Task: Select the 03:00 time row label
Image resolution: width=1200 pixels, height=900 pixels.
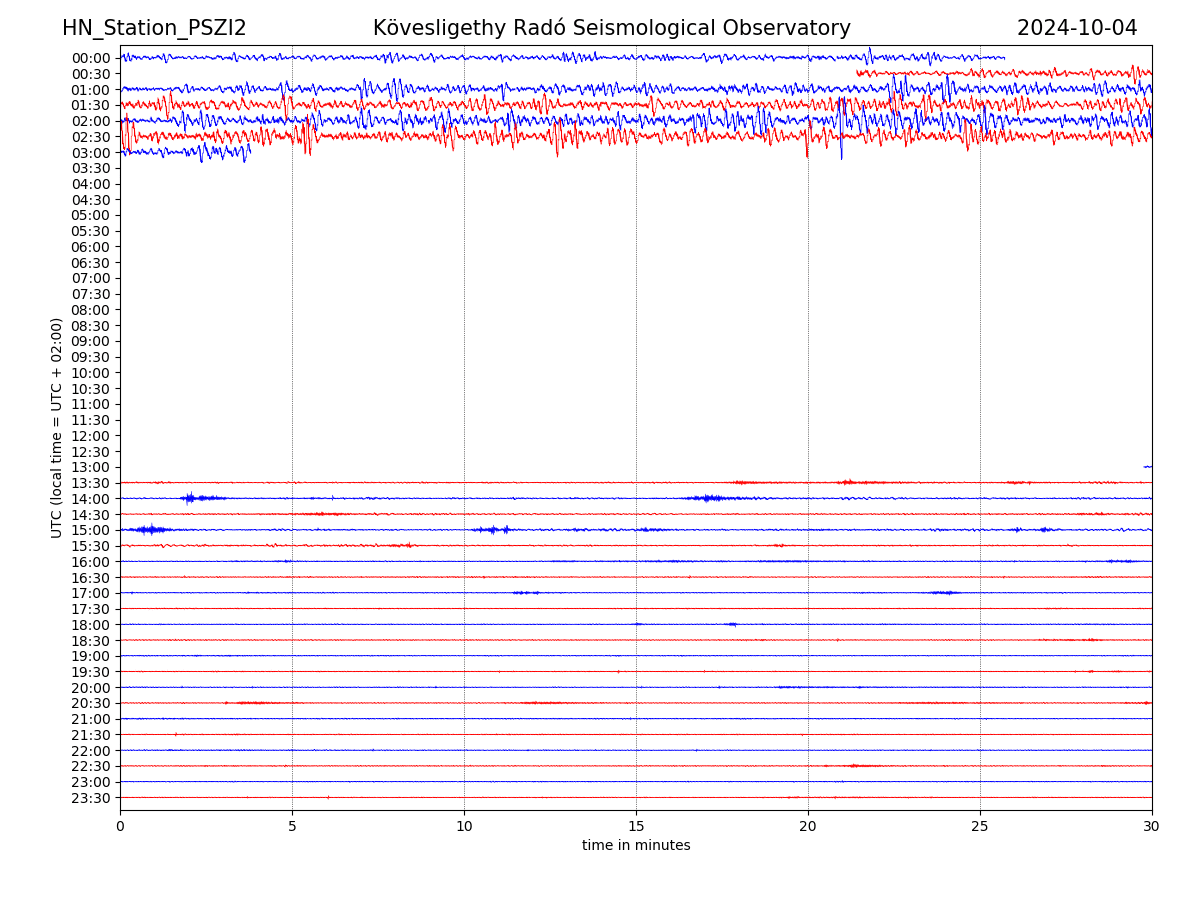Action: click(91, 153)
